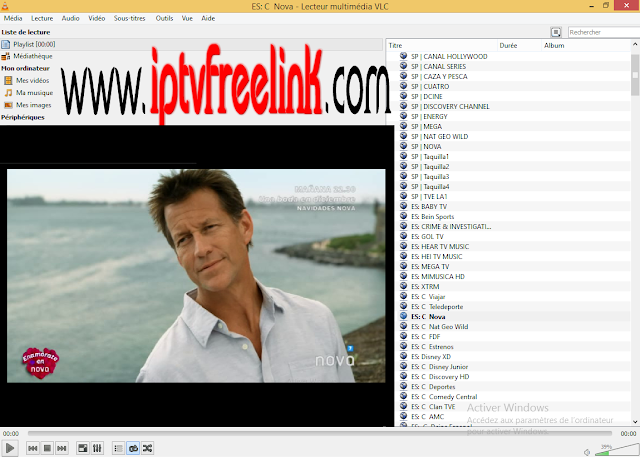The image size is (640, 457).
Task: Open the Vue menu
Action: 187,18
